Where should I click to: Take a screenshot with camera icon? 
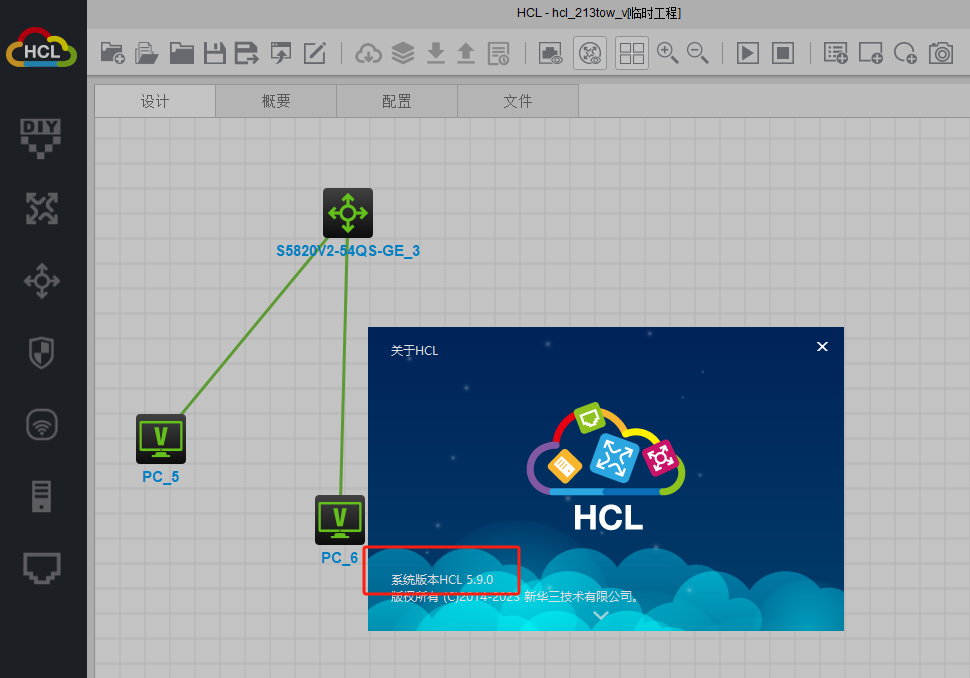pyautogui.click(x=941, y=53)
